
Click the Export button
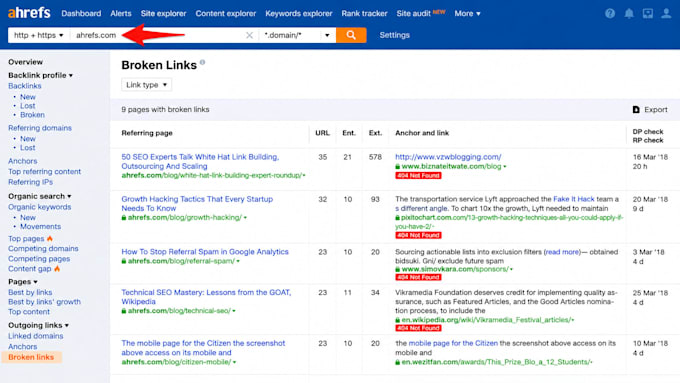tap(650, 110)
